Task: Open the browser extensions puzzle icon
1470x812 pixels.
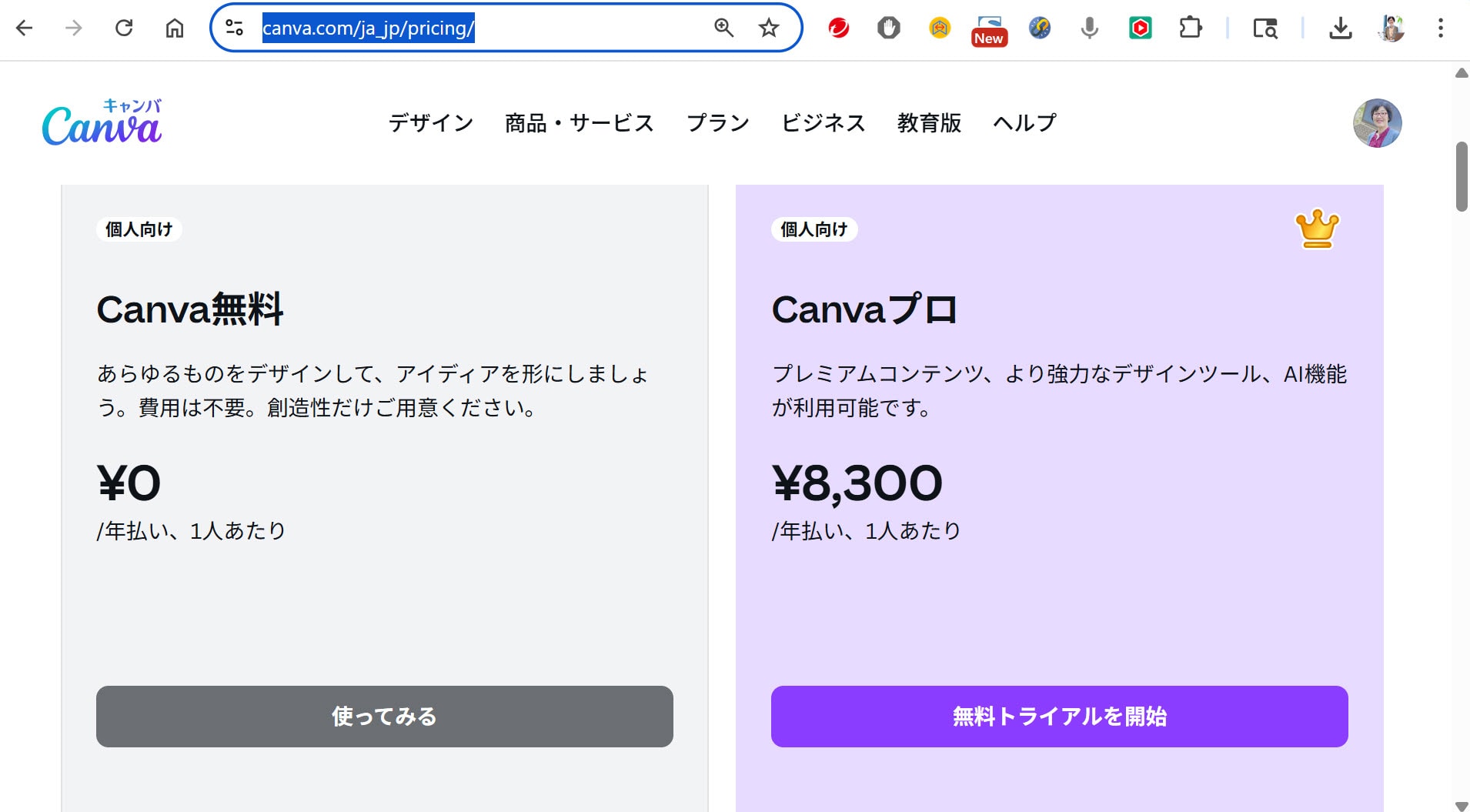Action: point(1190,28)
